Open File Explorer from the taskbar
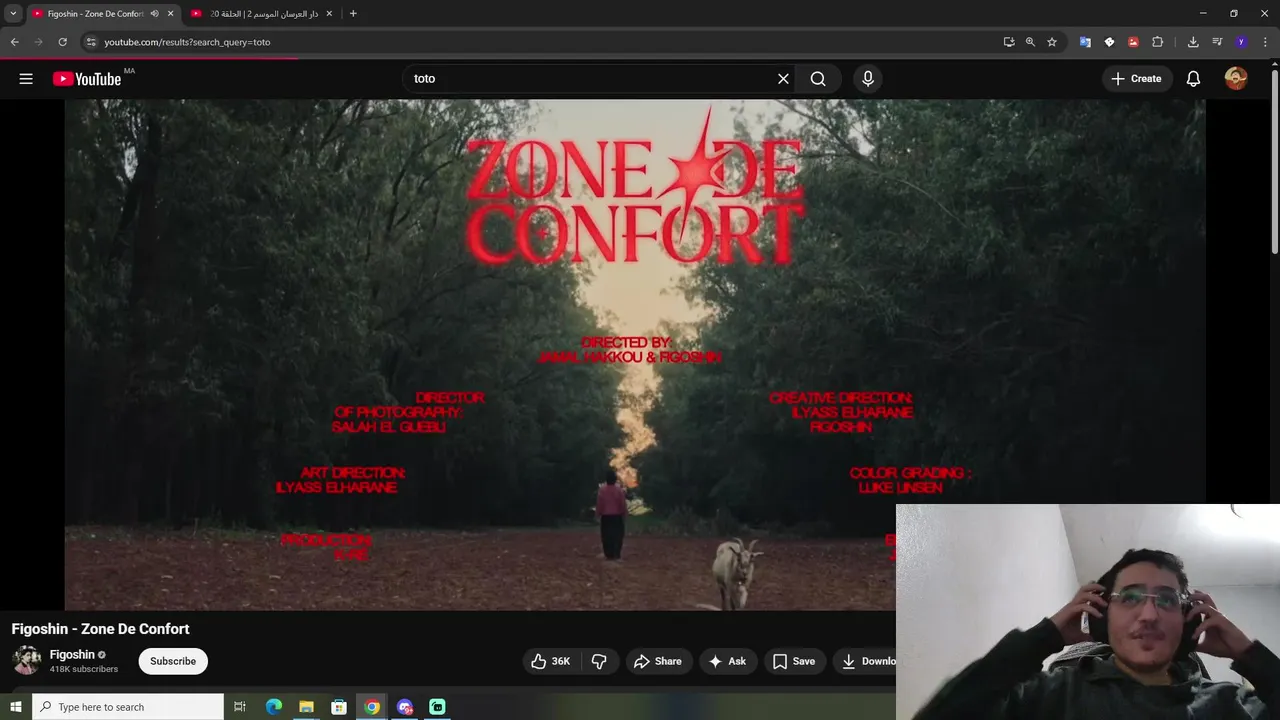Image resolution: width=1280 pixels, height=720 pixels. pos(306,707)
